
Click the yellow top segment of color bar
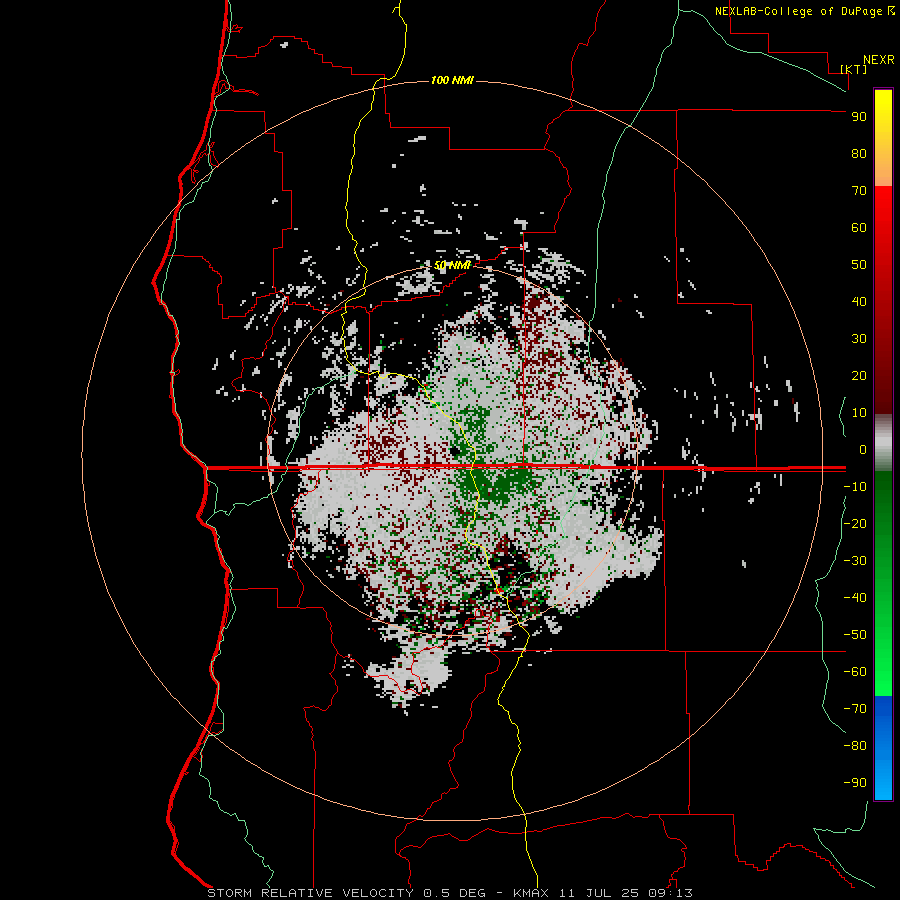883,138
